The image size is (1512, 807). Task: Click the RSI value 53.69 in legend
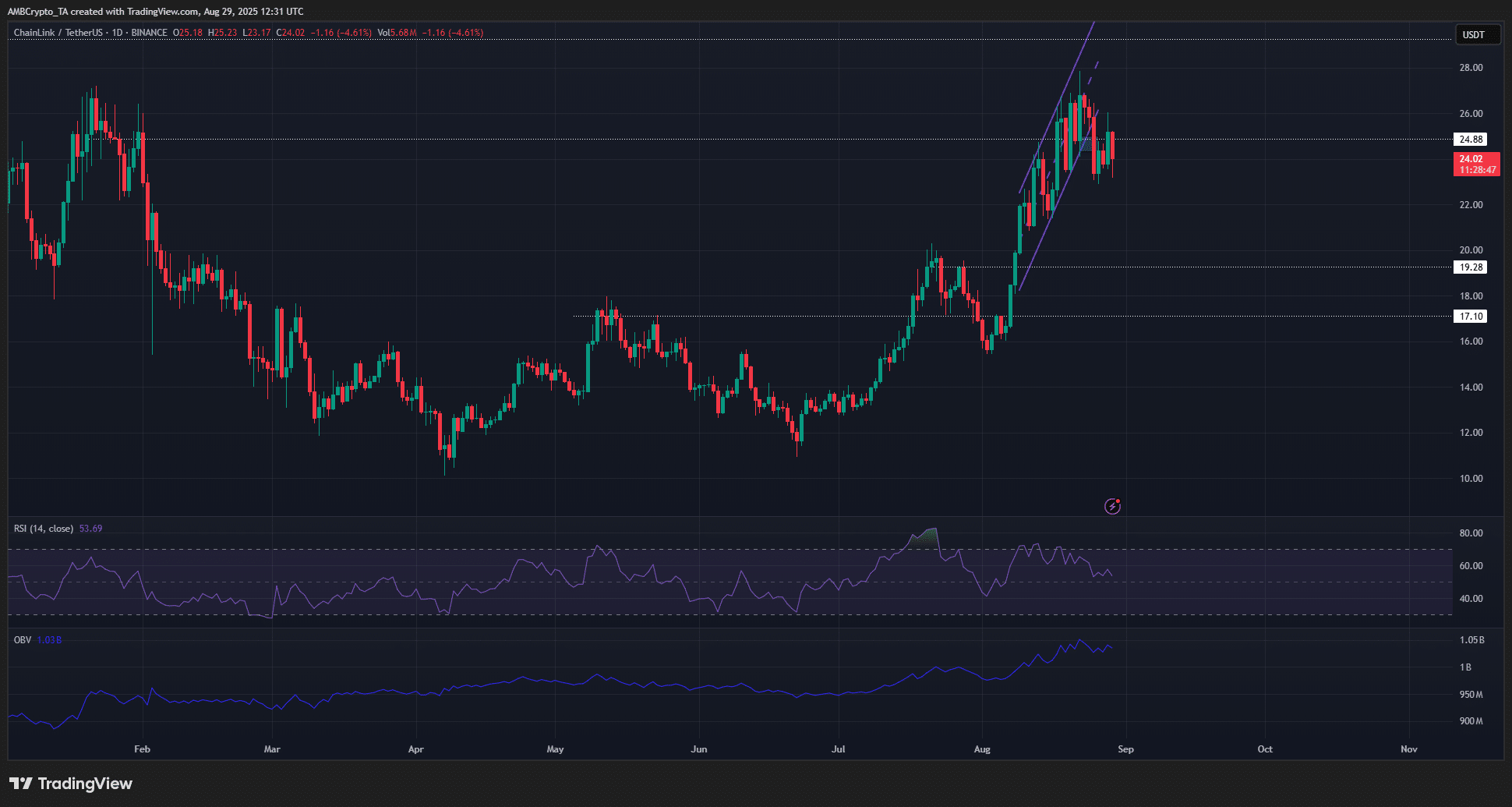(x=91, y=529)
